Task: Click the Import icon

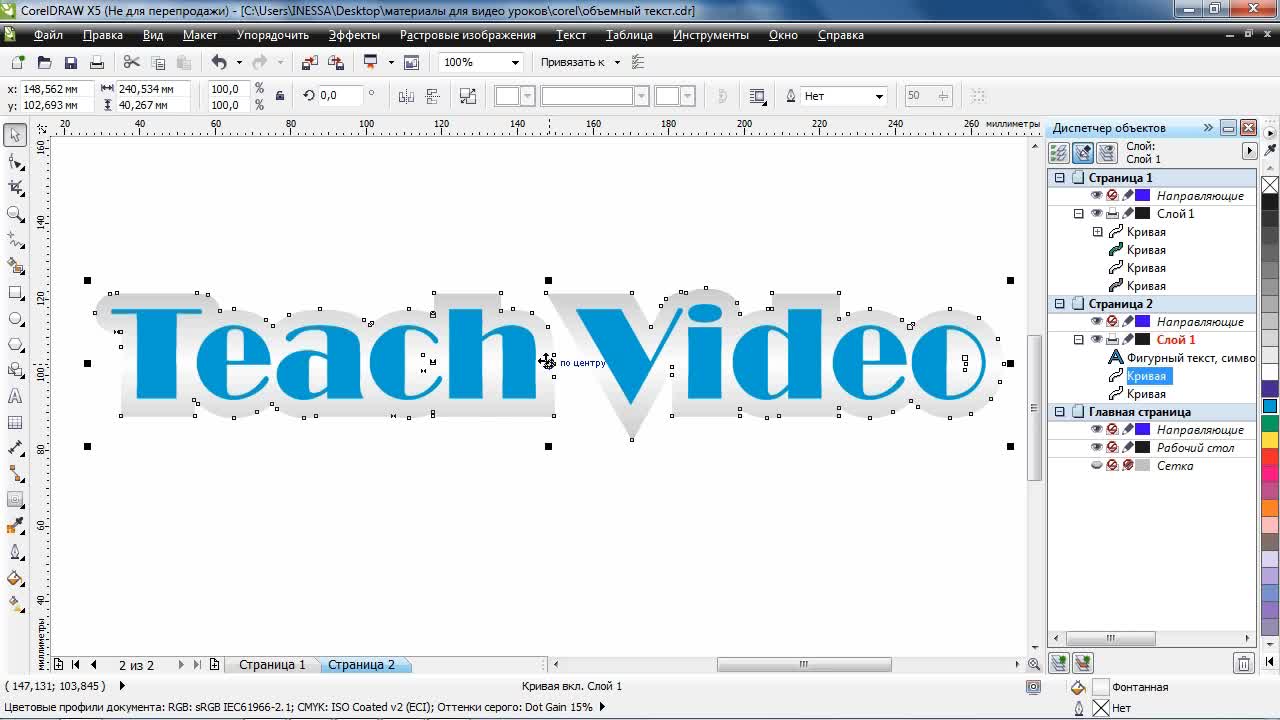Action: tap(309, 62)
